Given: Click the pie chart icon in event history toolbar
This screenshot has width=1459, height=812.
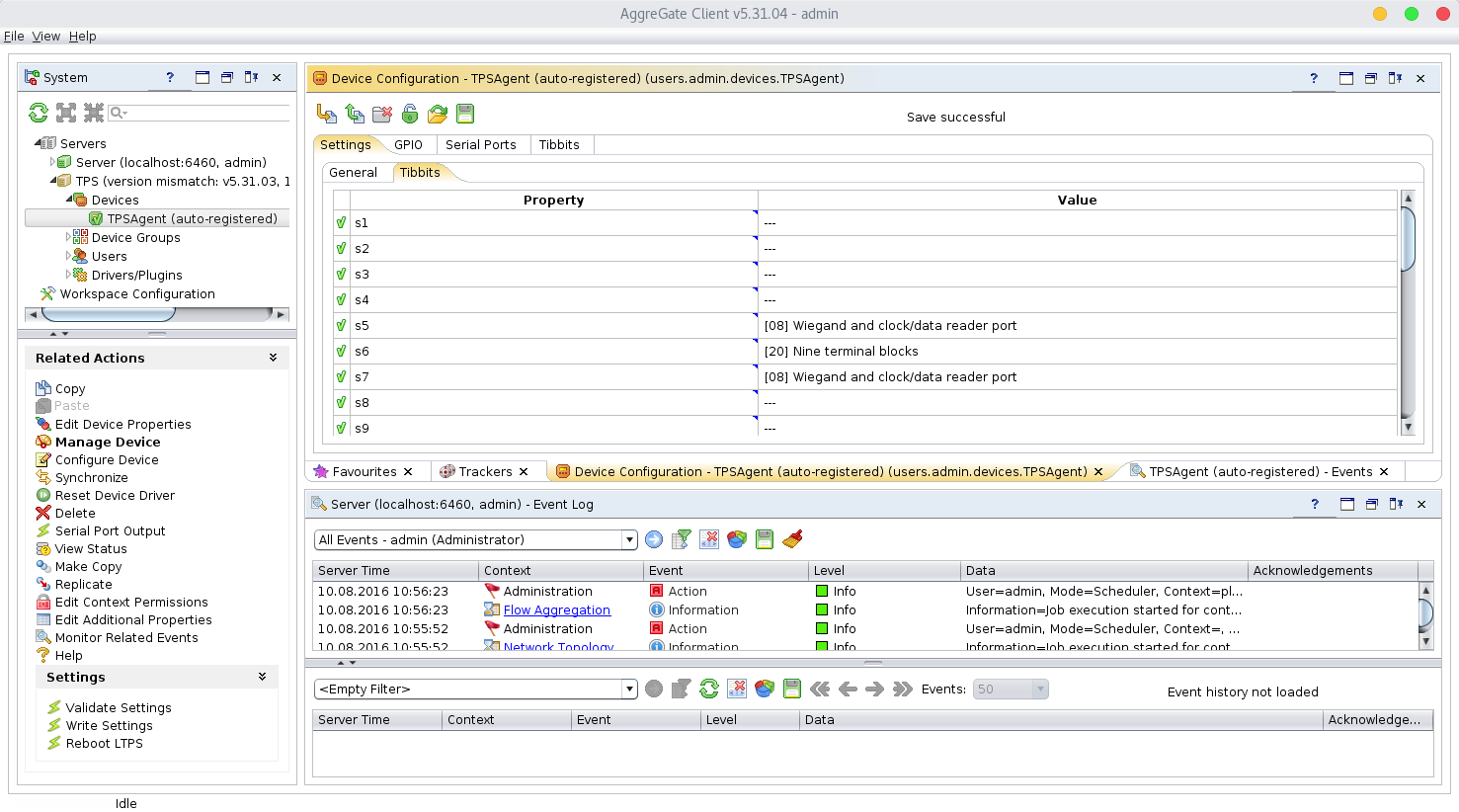Looking at the screenshot, I should (765, 689).
